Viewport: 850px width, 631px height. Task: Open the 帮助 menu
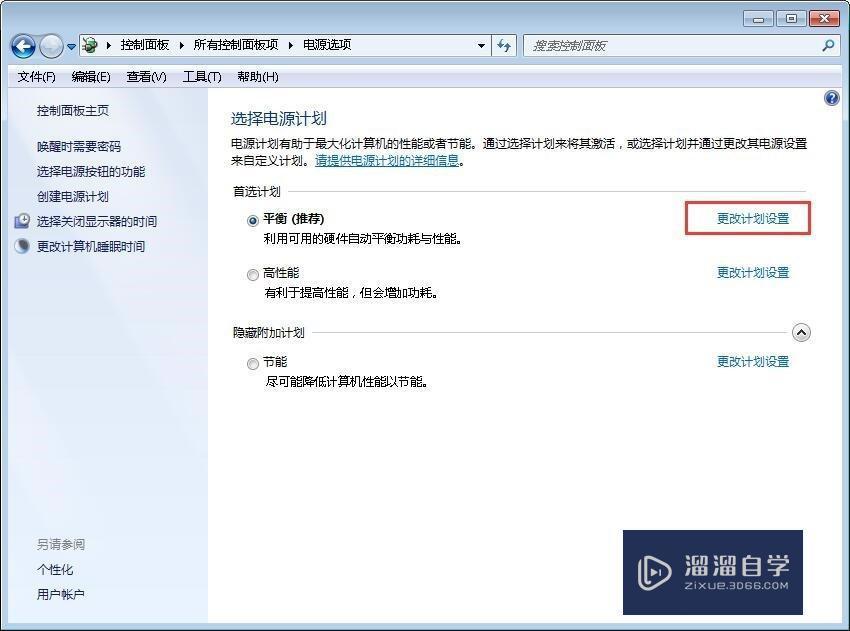tap(256, 77)
